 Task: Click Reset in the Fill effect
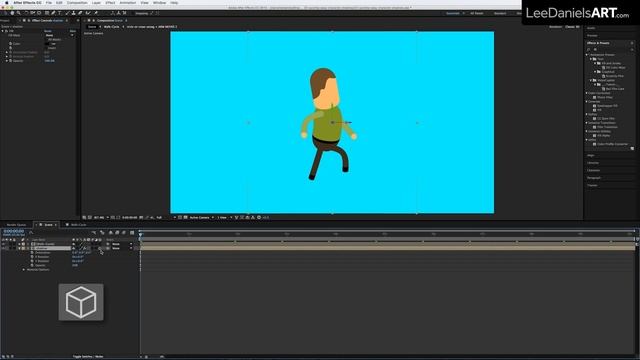[48, 31]
